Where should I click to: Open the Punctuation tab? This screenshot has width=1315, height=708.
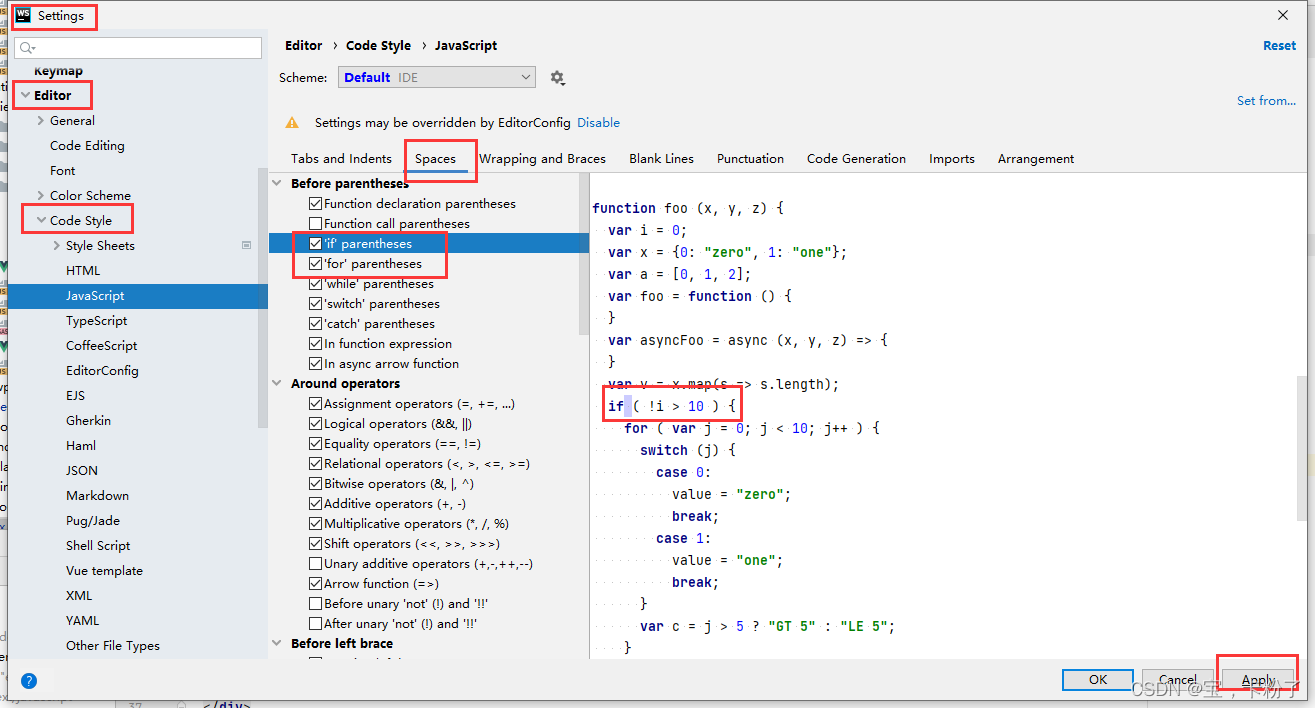750,159
